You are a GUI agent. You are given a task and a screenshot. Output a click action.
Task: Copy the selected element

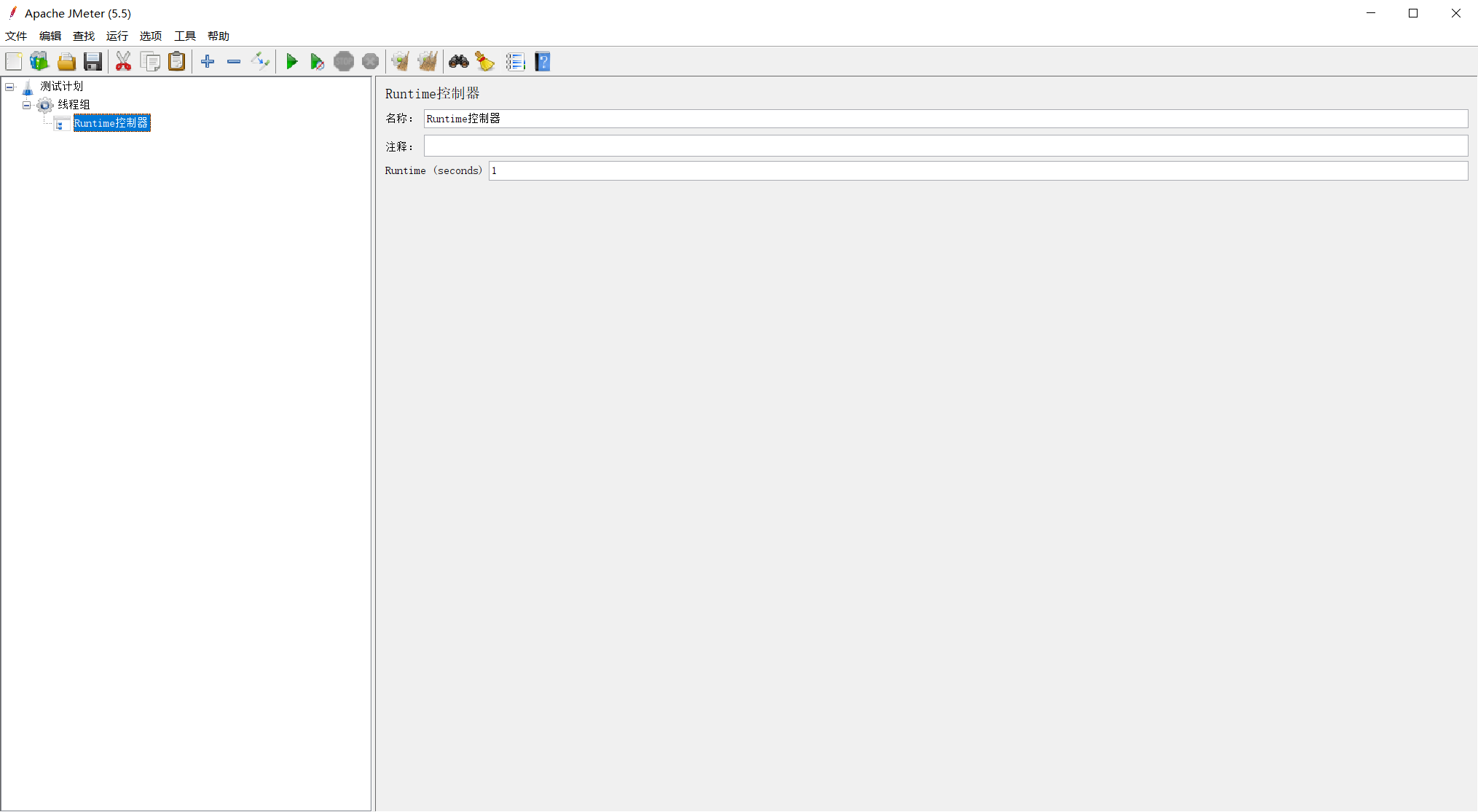click(150, 62)
